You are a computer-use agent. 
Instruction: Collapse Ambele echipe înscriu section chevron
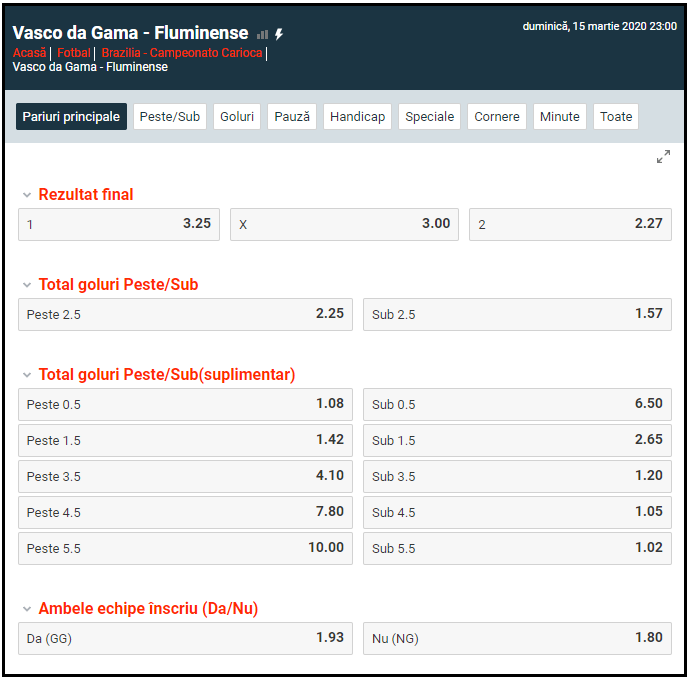point(27,609)
